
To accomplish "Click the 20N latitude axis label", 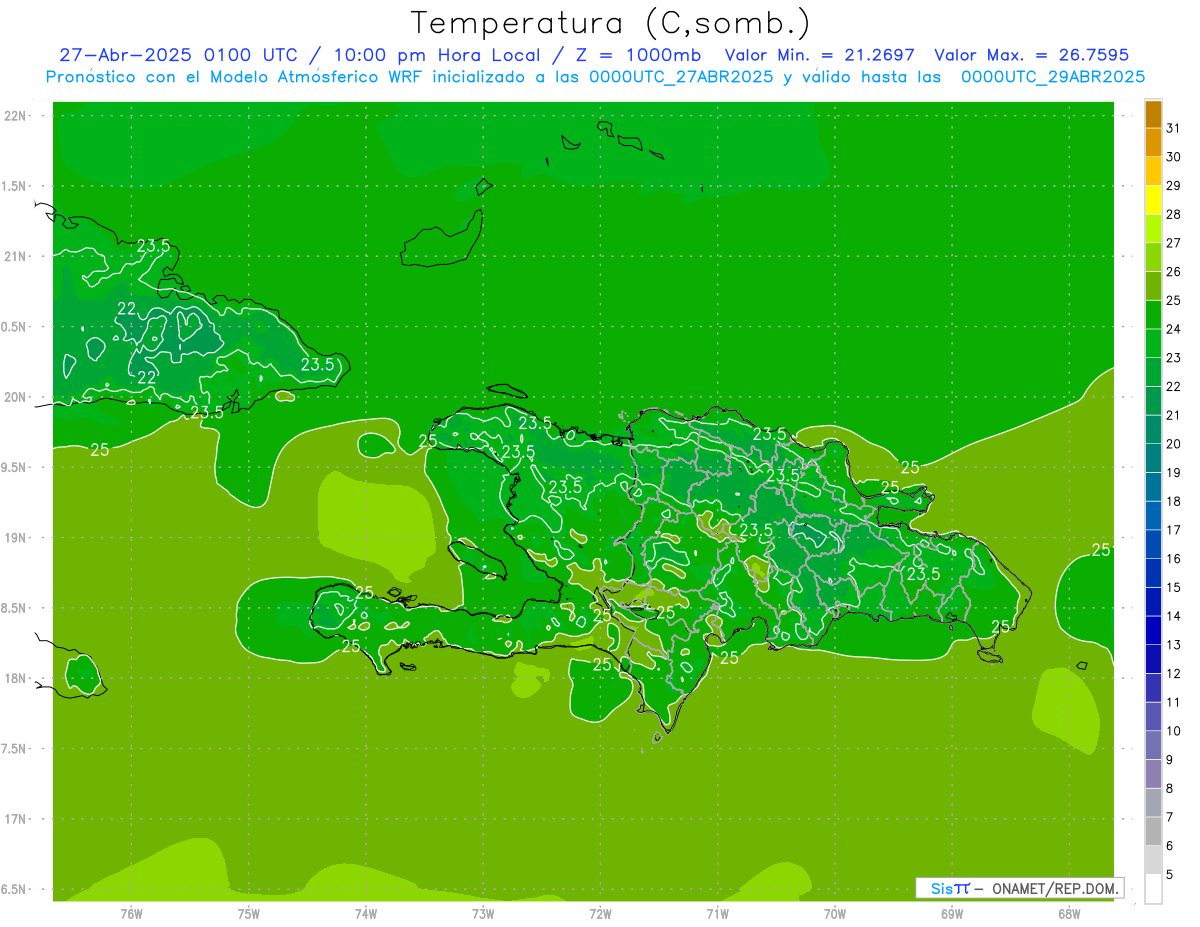I will coord(17,397).
